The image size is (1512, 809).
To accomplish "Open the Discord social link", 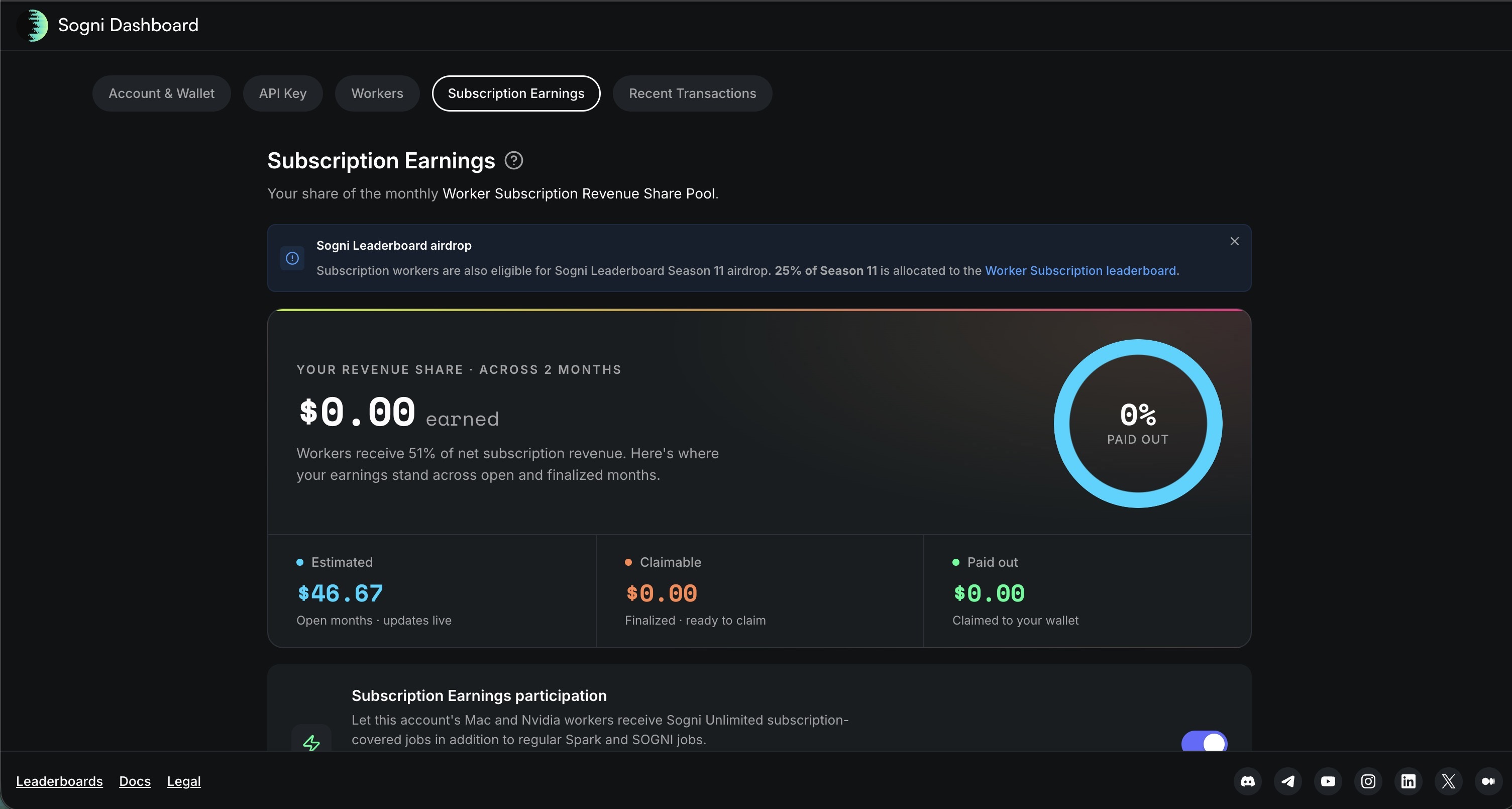I will pyautogui.click(x=1247, y=781).
